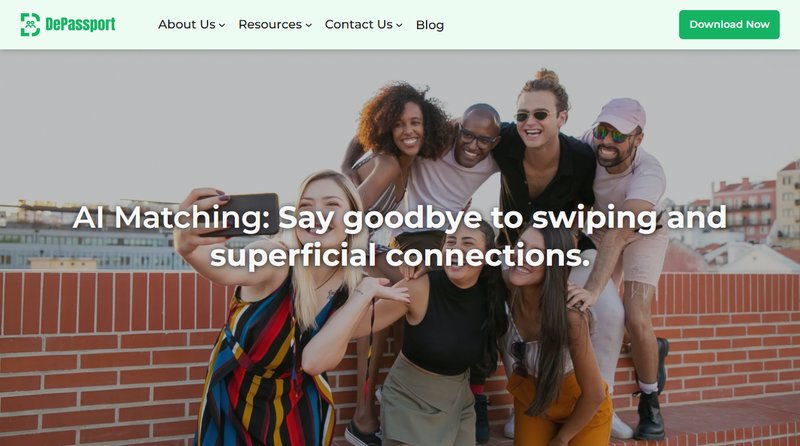This screenshot has width=800, height=446.
Task: Expand the chevron beside About Us
Action: pyautogui.click(x=222, y=25)
